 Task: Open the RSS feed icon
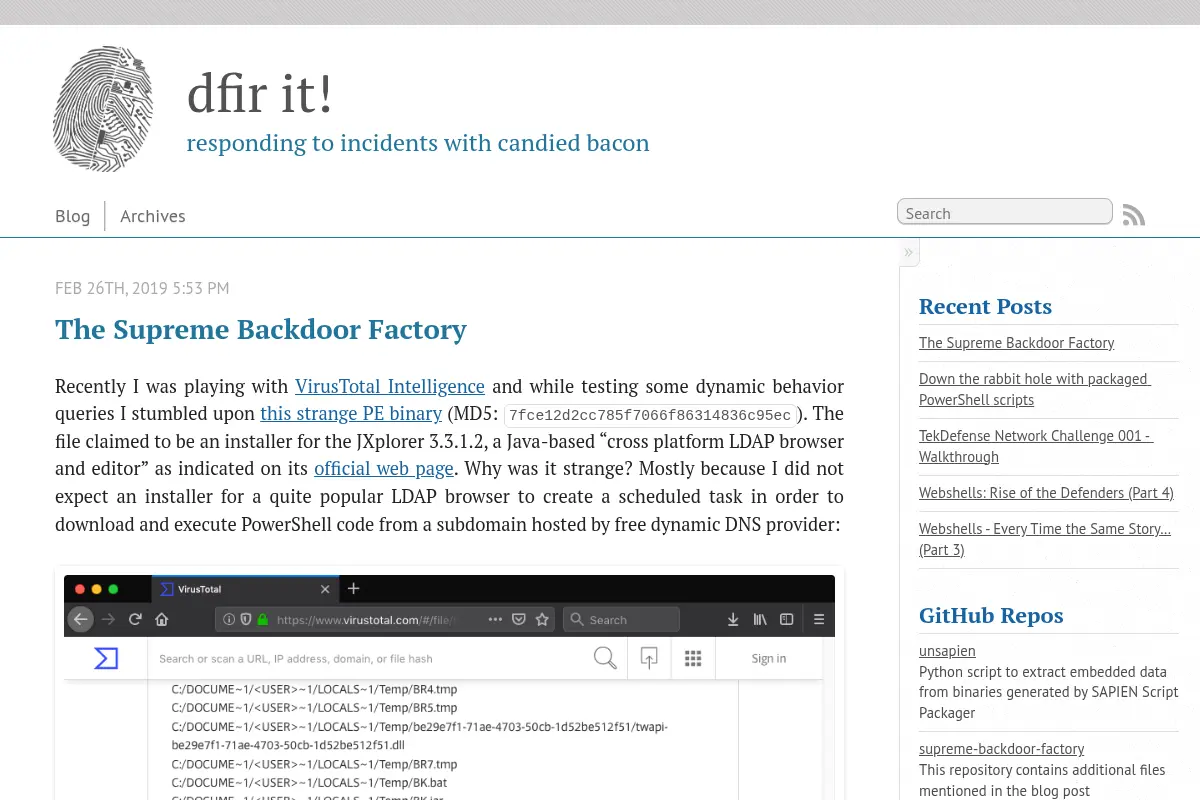pos(1133,214)
